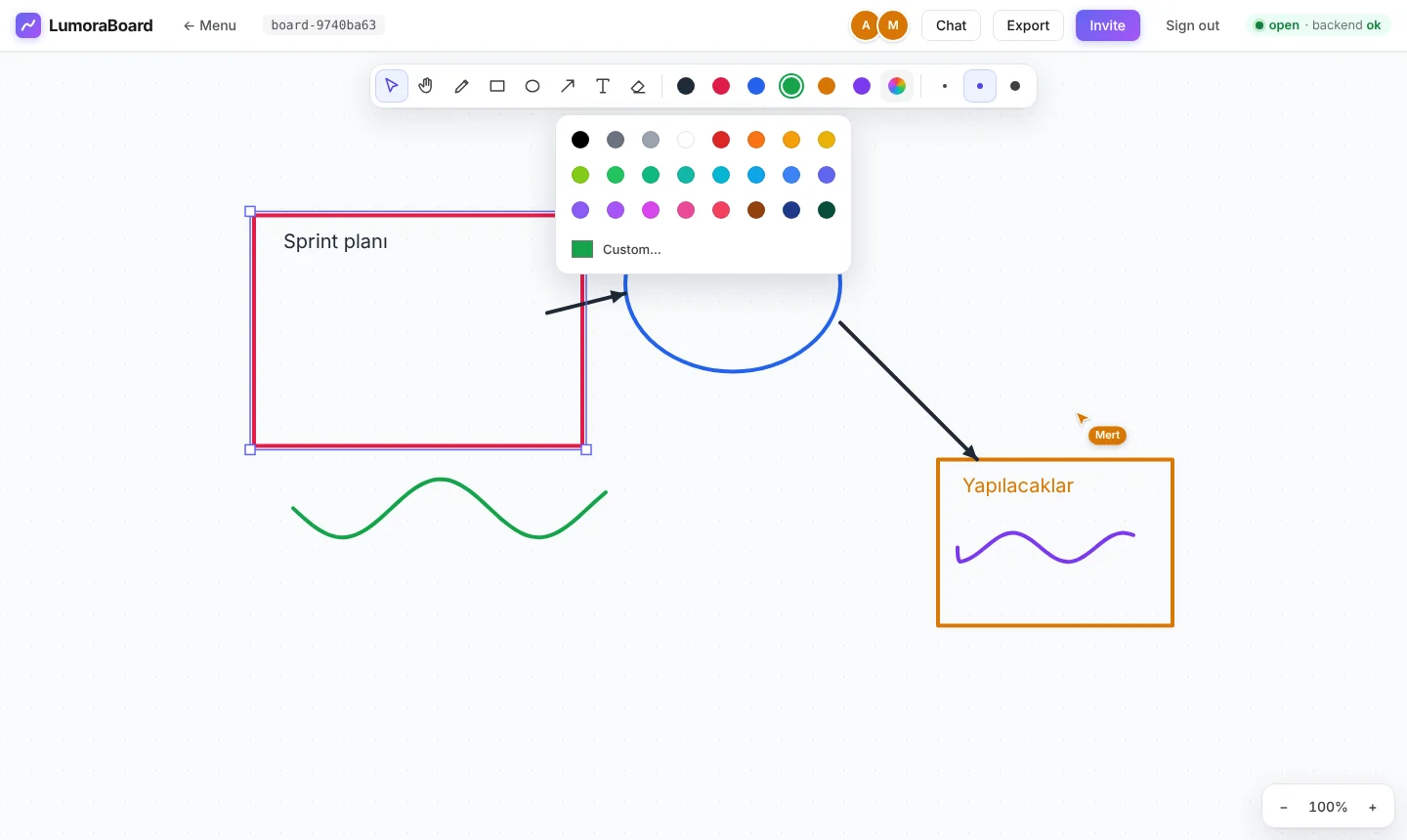Set stroke width to thick
The height and width of the screenshot is (840, 1407).
tap(1015, 86)
